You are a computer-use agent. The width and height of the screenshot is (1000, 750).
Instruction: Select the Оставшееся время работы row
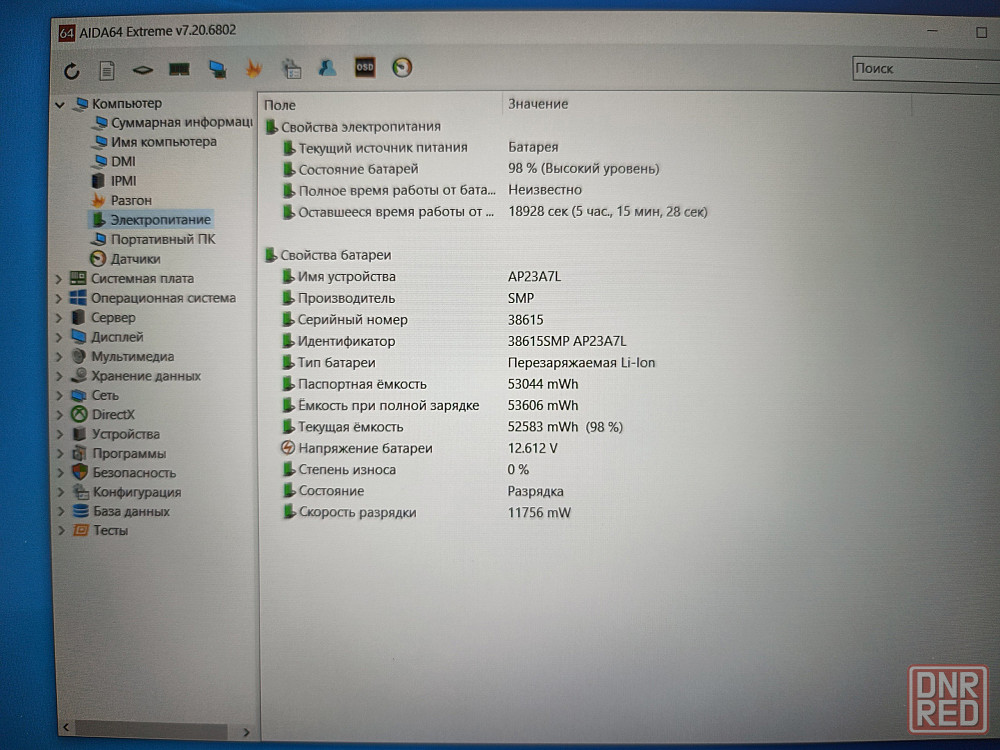[x=495, y=212]
